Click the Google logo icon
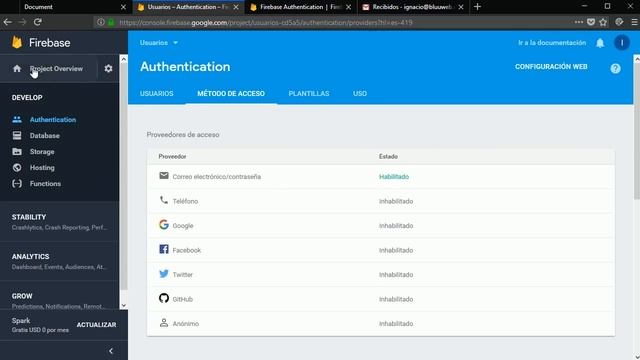640x360 pixels. pyautogui.click(x=164, y=224)
